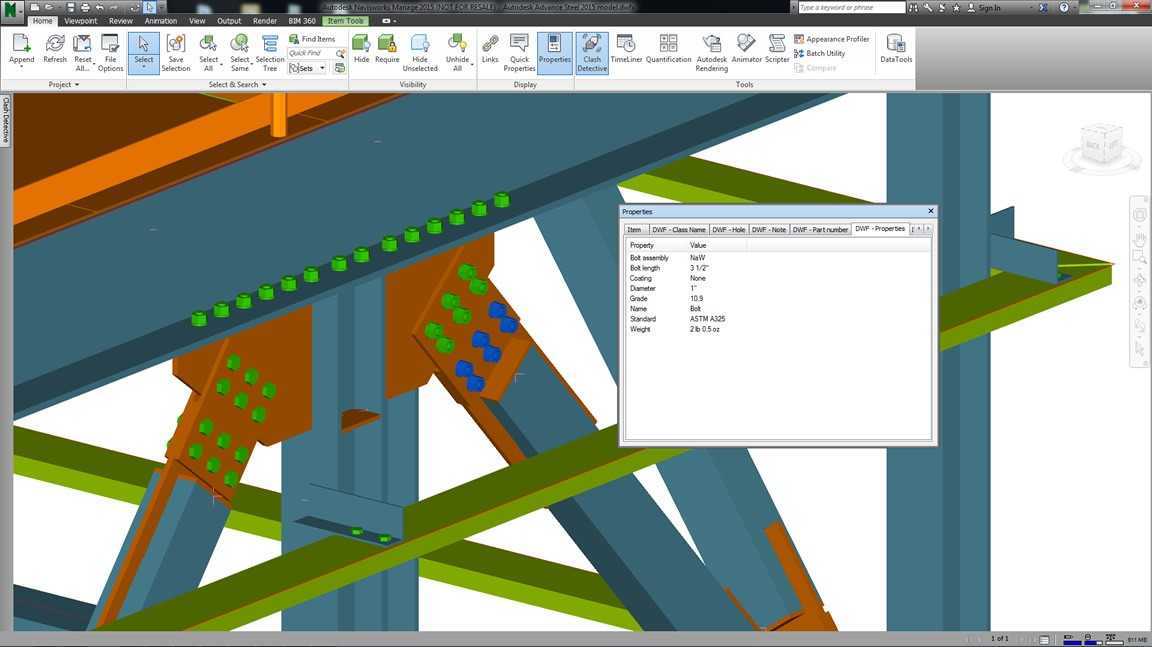Switch to Item Tools contextual tab
Viewport: 1152px width, 647px height.
coord(346,21)
